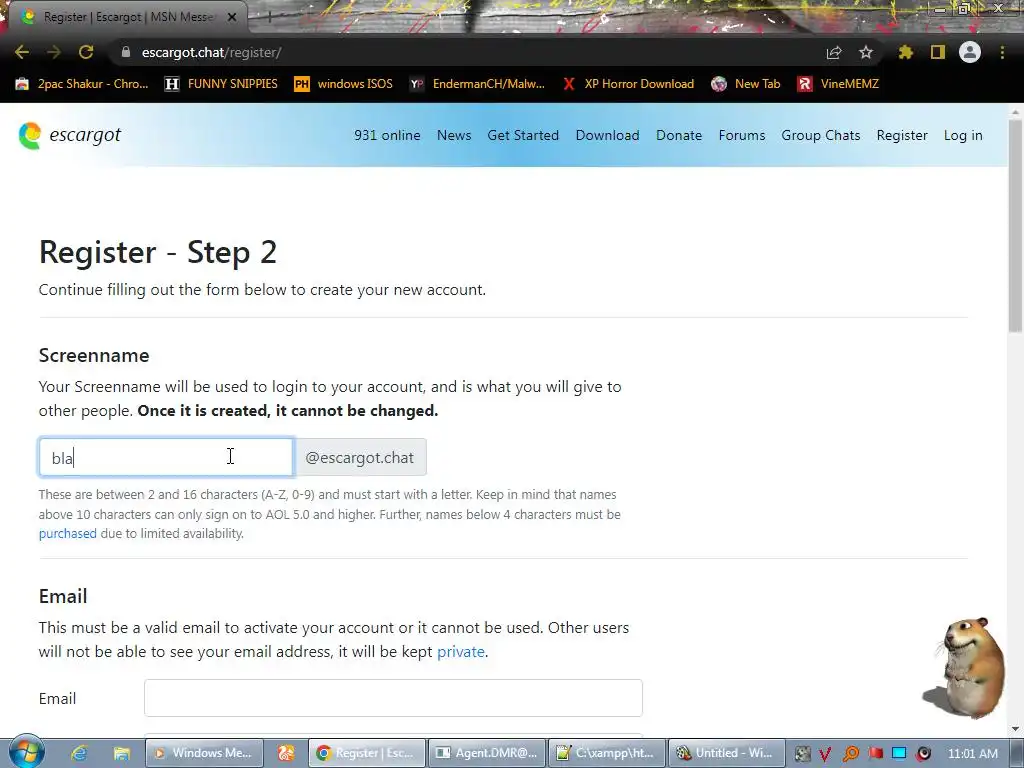
Task: Open the Get Started nav link
Action: coord(523,135)
